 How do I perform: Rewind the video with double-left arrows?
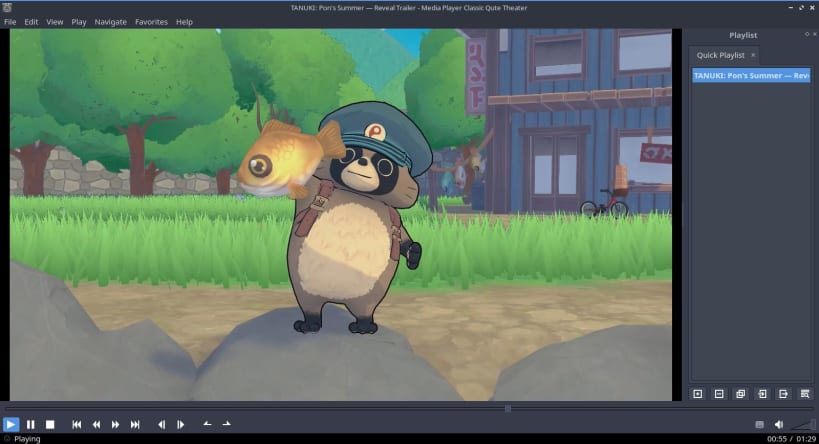96,424
